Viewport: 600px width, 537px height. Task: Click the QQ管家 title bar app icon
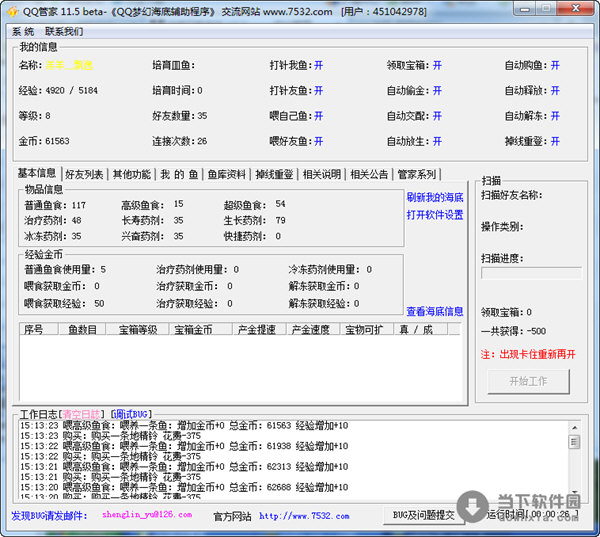[x=13, y=11]
